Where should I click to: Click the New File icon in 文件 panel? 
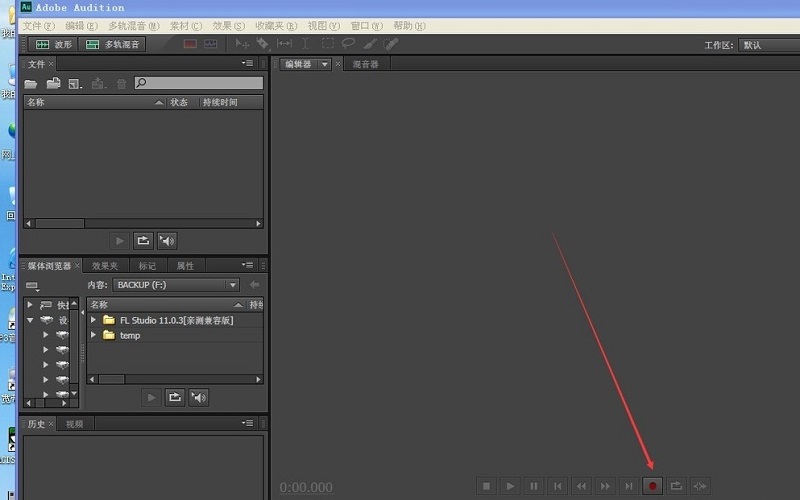pos(75,84)
